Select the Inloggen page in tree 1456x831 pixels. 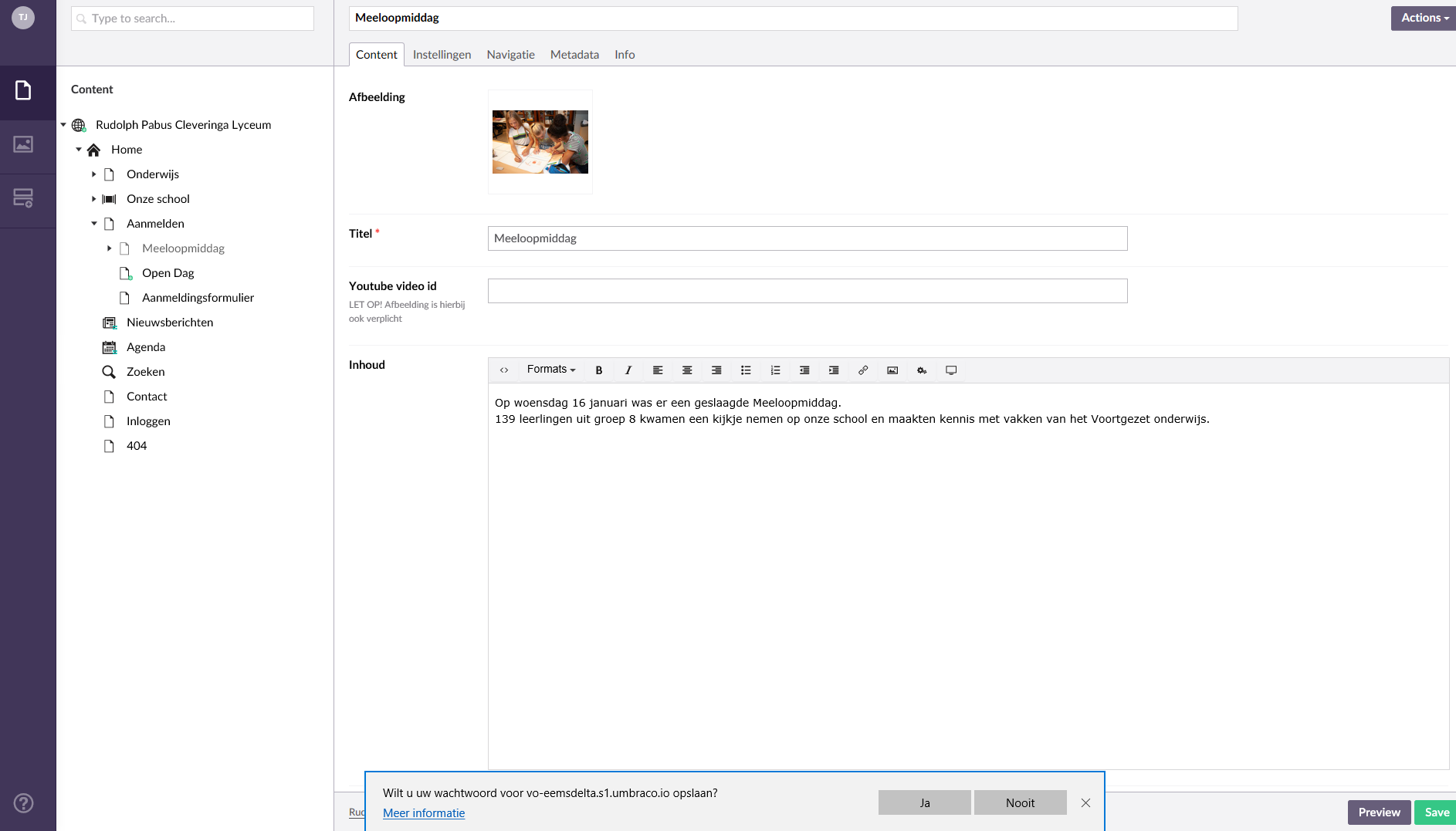point(148,421)
